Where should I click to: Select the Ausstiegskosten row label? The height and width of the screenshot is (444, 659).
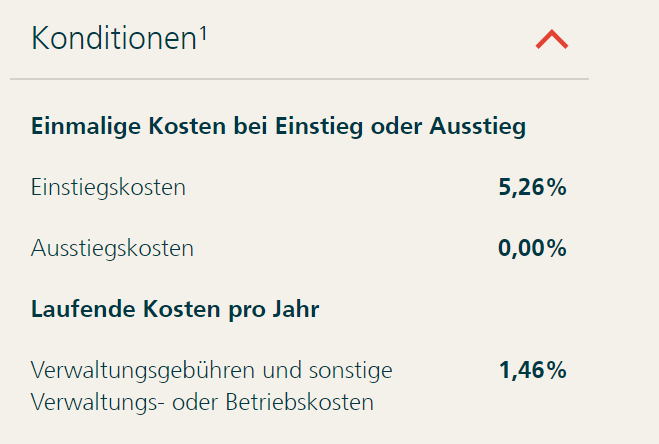point(113,248)
